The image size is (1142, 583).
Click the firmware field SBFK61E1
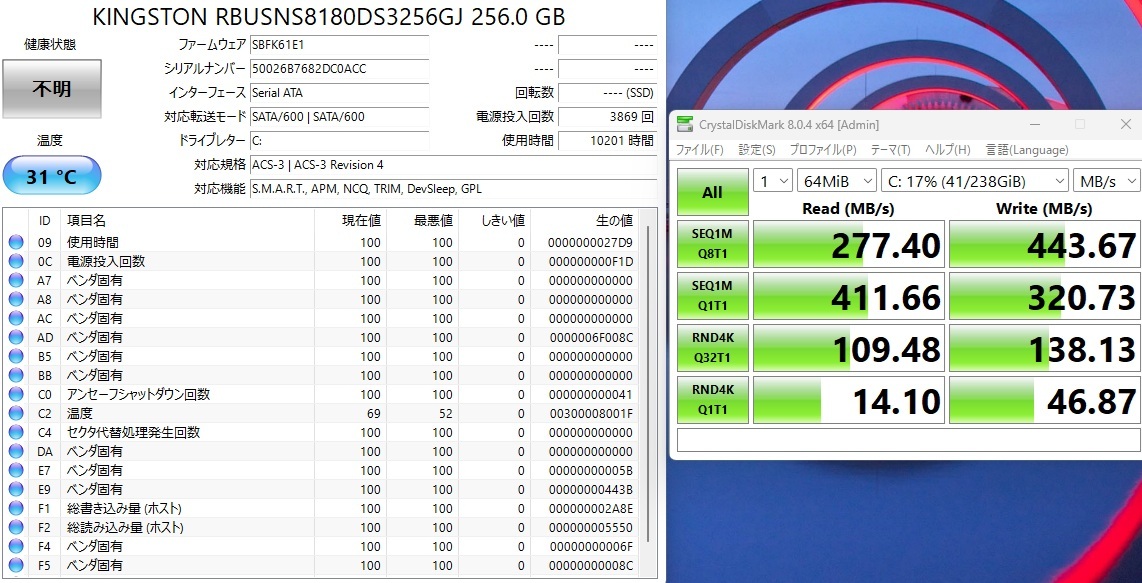339,44
